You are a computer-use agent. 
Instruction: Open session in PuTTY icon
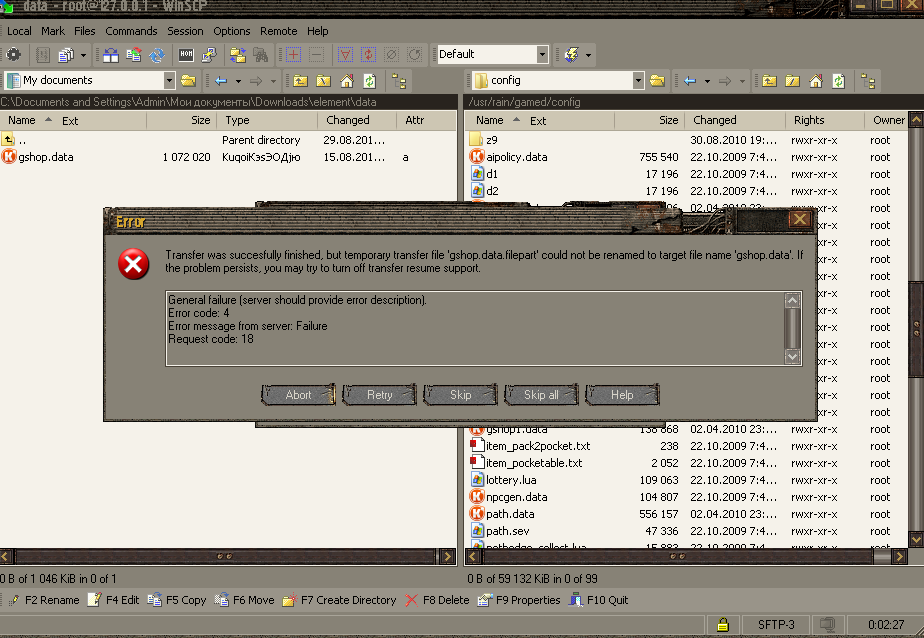209,55
